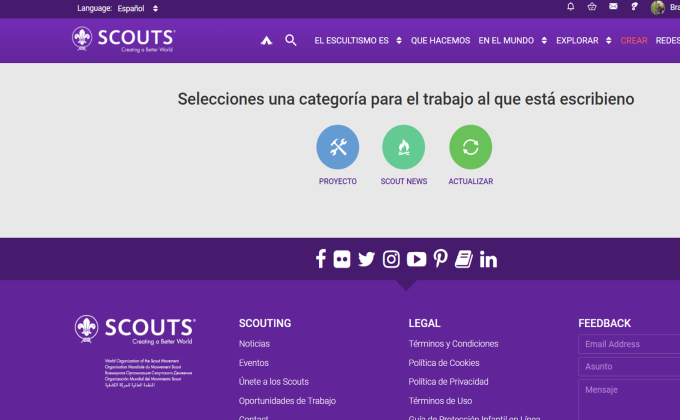Select the Scout News campfire icon

403,147
